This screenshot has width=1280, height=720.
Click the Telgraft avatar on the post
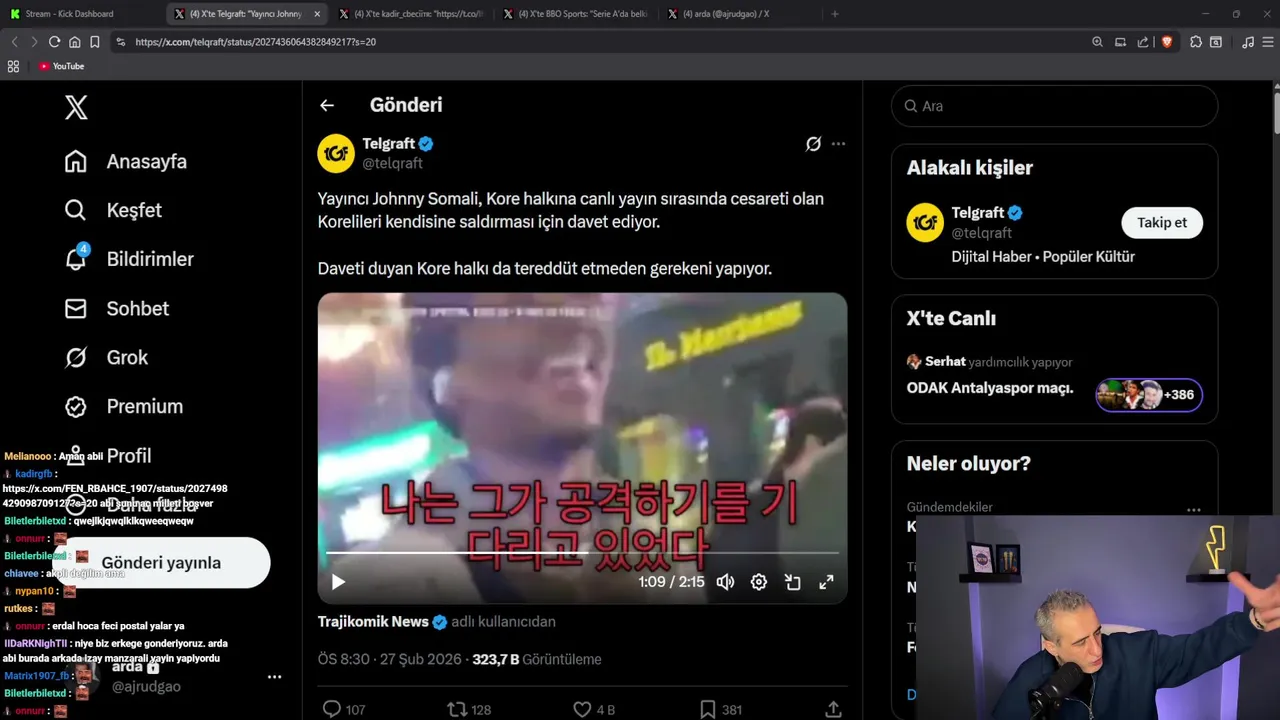[x=336, y=153]
